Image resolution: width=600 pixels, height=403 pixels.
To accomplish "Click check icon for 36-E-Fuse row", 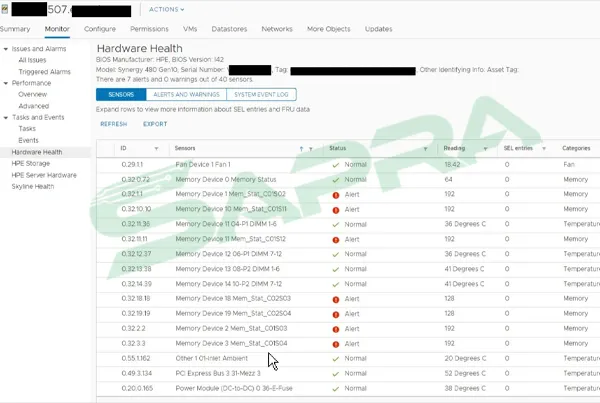I will [336, 389].
